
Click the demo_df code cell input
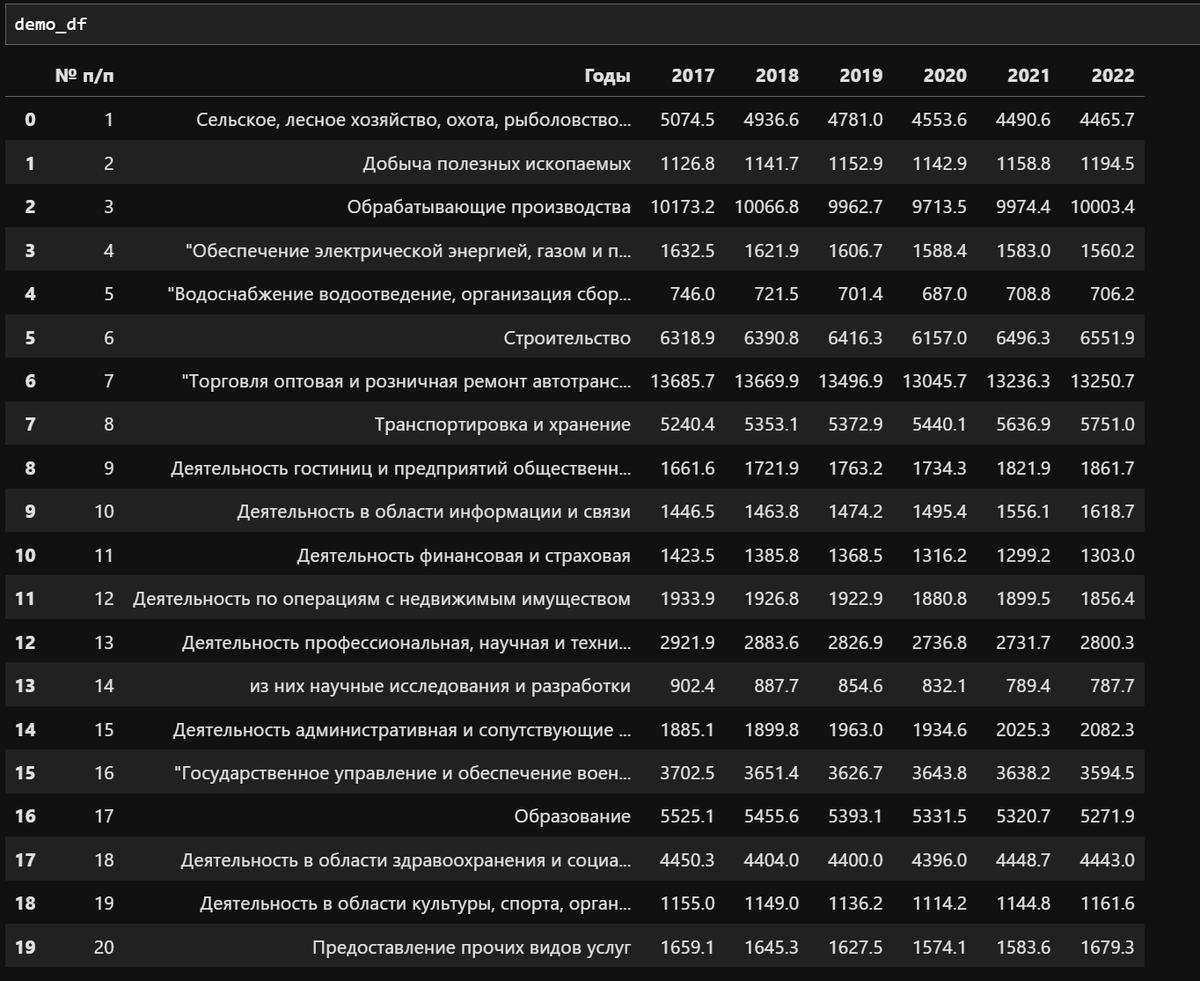click(600, 24)
